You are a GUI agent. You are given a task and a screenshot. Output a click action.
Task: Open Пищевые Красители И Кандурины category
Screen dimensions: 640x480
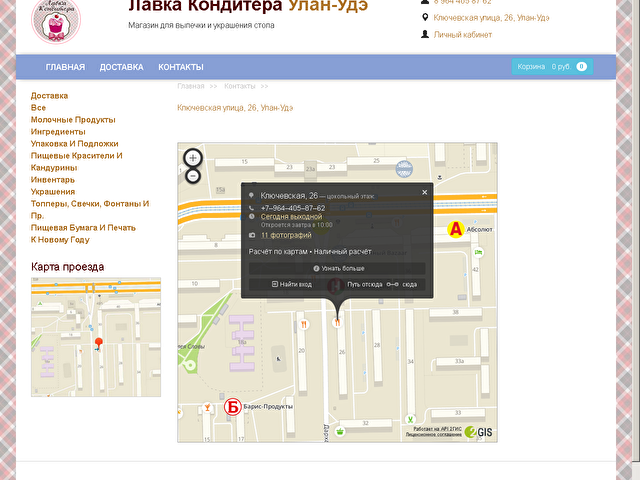[x=77, y=162]
